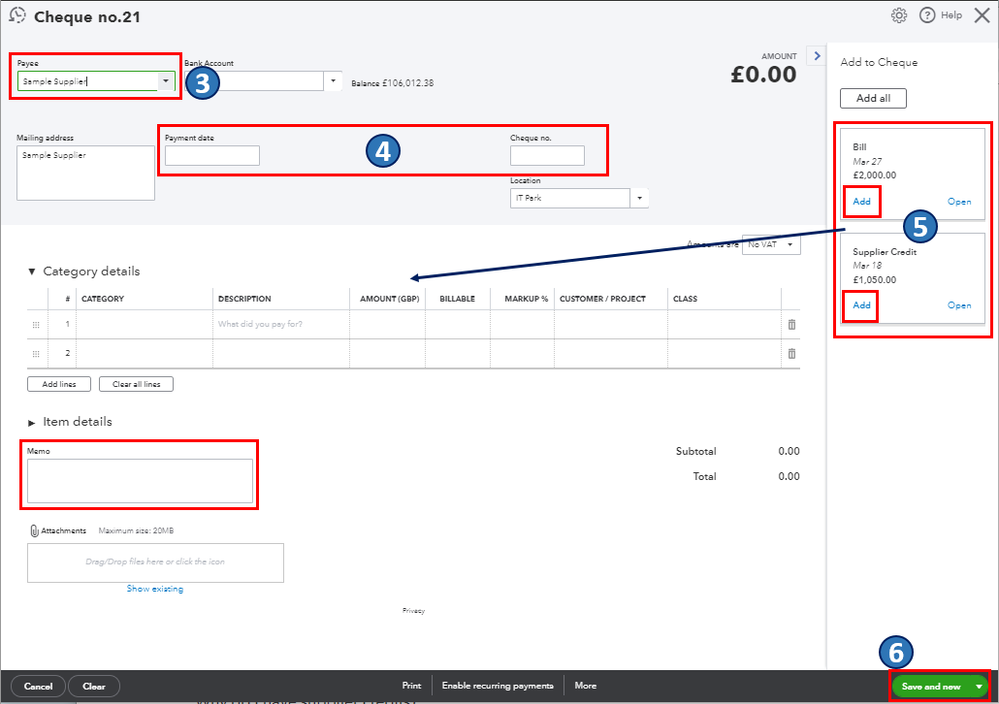This screenshot has height=704, width=999.
Task: Expand the Item details section
Action: (x=31, y=422)
